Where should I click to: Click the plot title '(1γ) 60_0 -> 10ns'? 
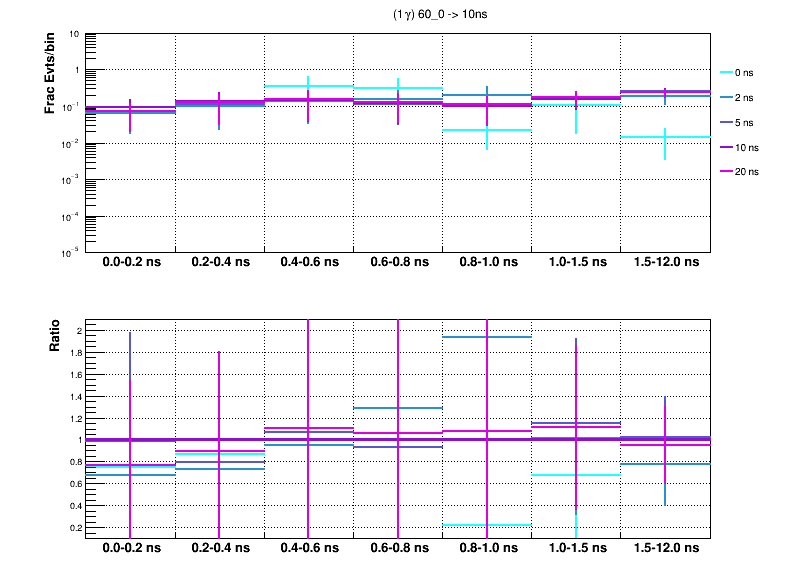(442, 16)
